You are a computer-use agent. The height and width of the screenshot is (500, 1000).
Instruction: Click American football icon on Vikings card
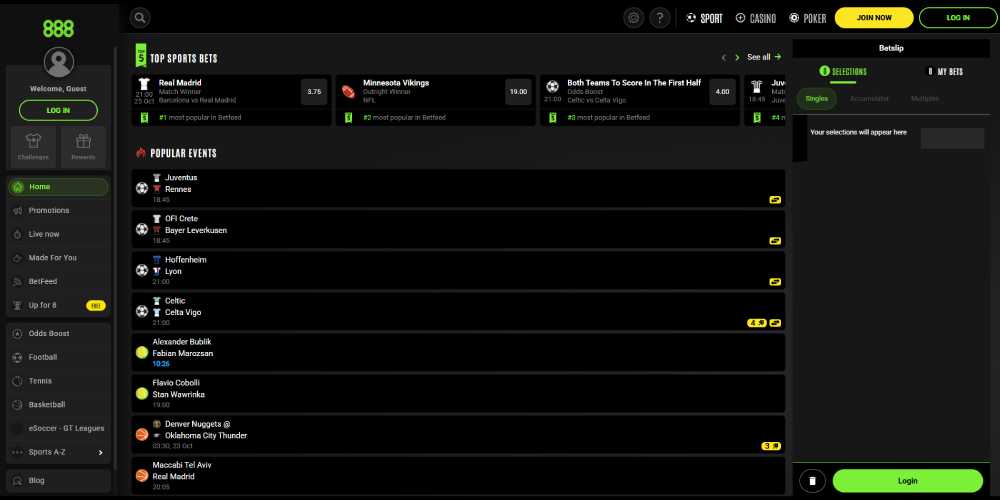tap(348, 92)
